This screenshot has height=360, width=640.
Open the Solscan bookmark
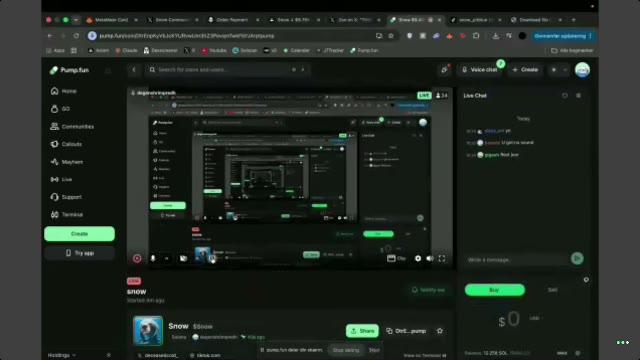pos(245,51)
